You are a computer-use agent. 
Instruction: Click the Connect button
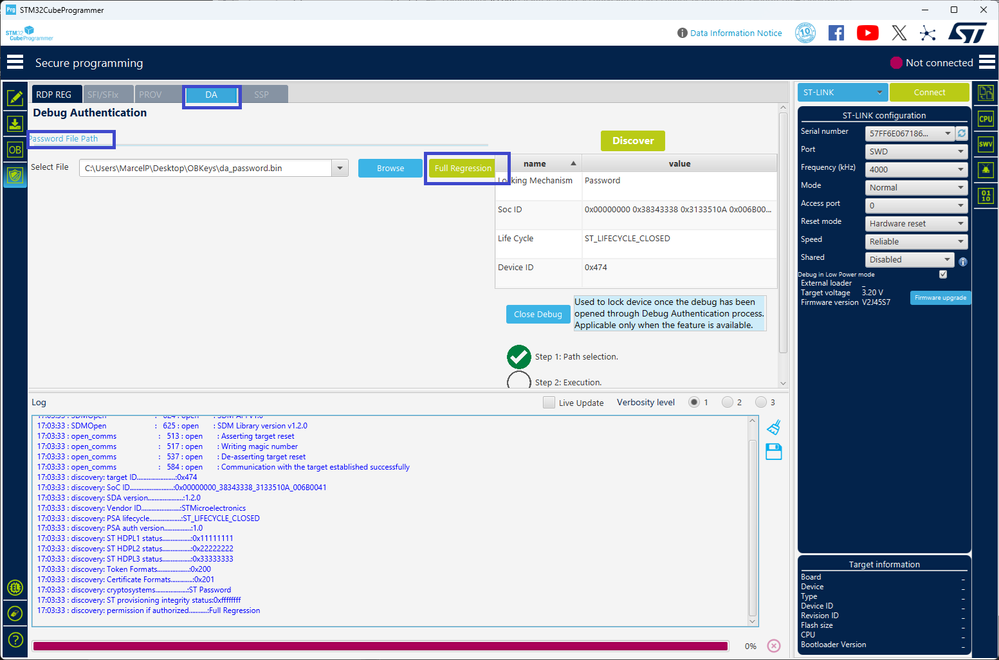tap(930, 92)
